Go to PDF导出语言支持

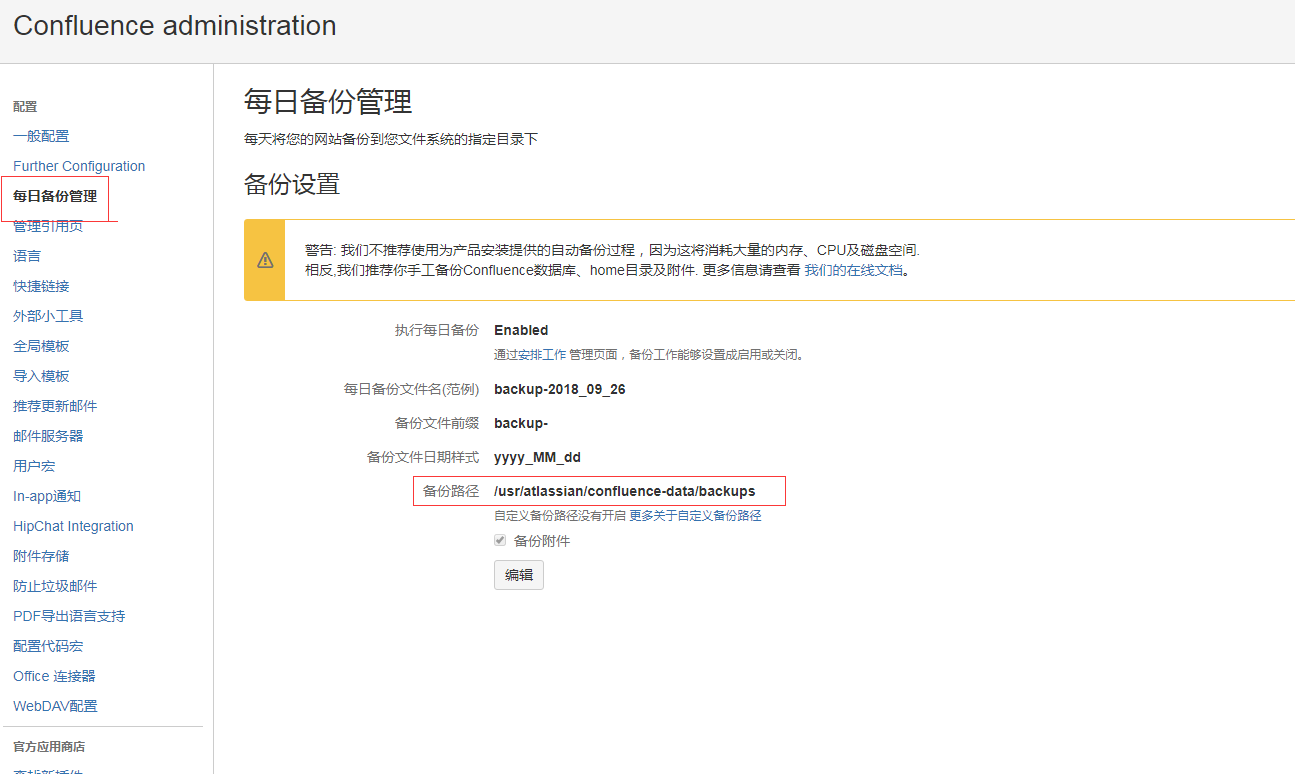coord(69,616)
